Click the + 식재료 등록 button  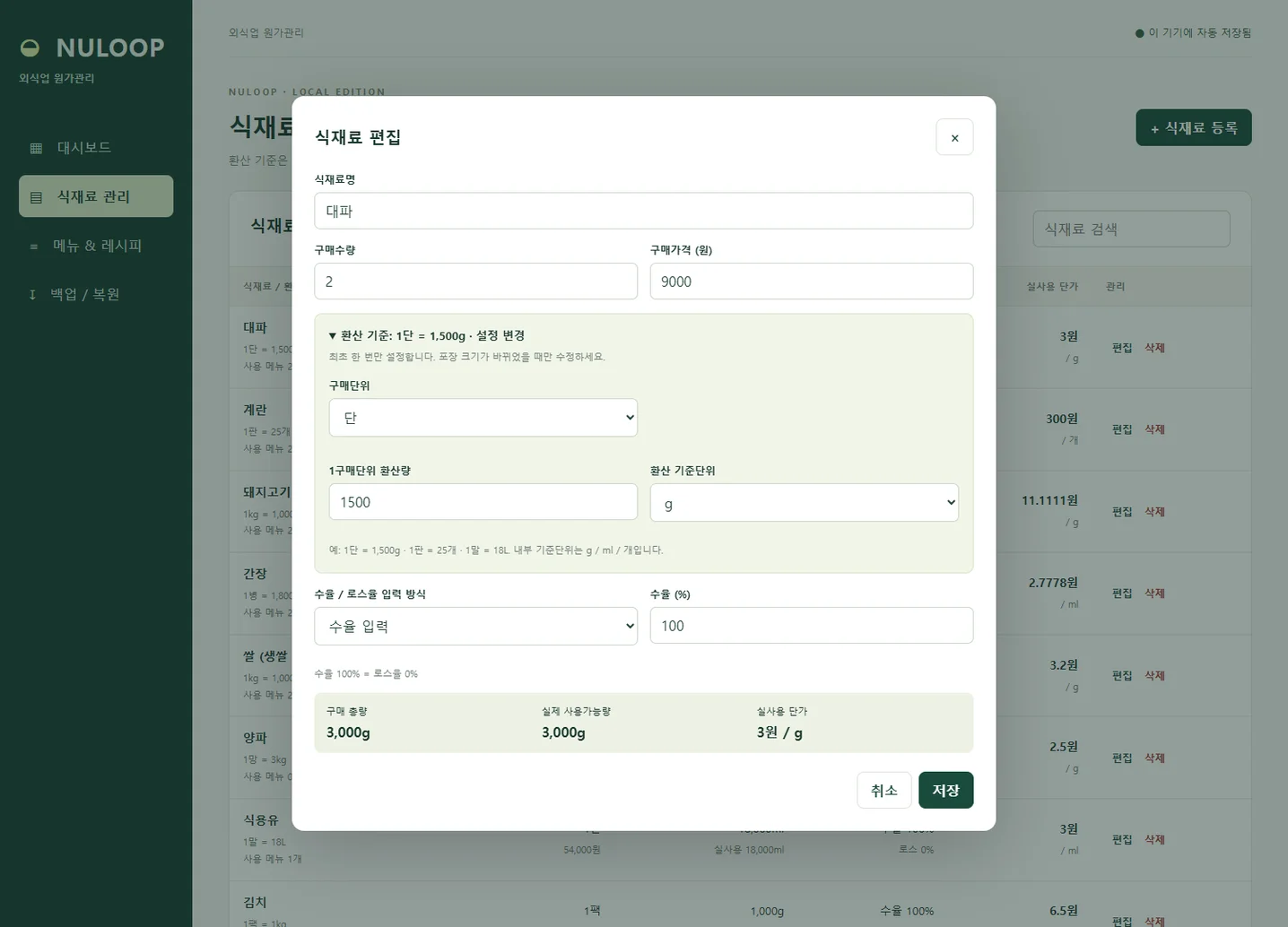1194,127
